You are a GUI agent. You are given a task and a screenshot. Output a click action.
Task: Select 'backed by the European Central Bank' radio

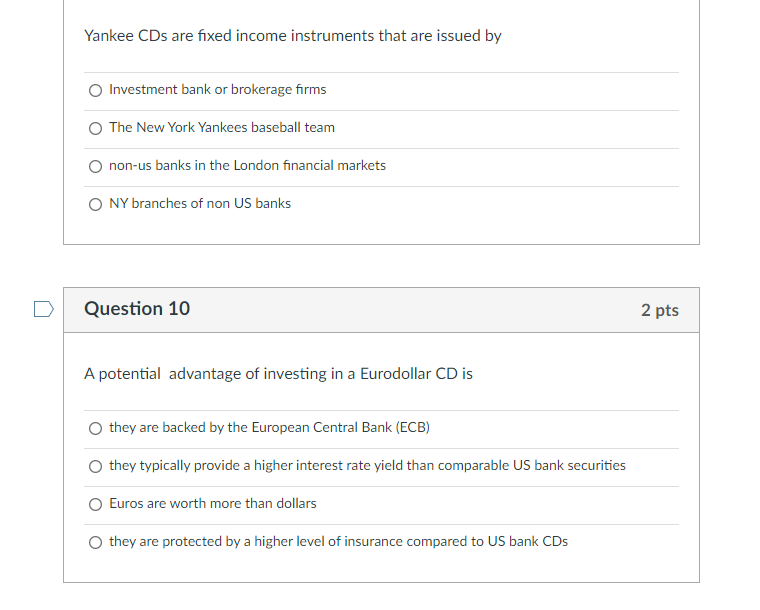[x=95, y=428]
